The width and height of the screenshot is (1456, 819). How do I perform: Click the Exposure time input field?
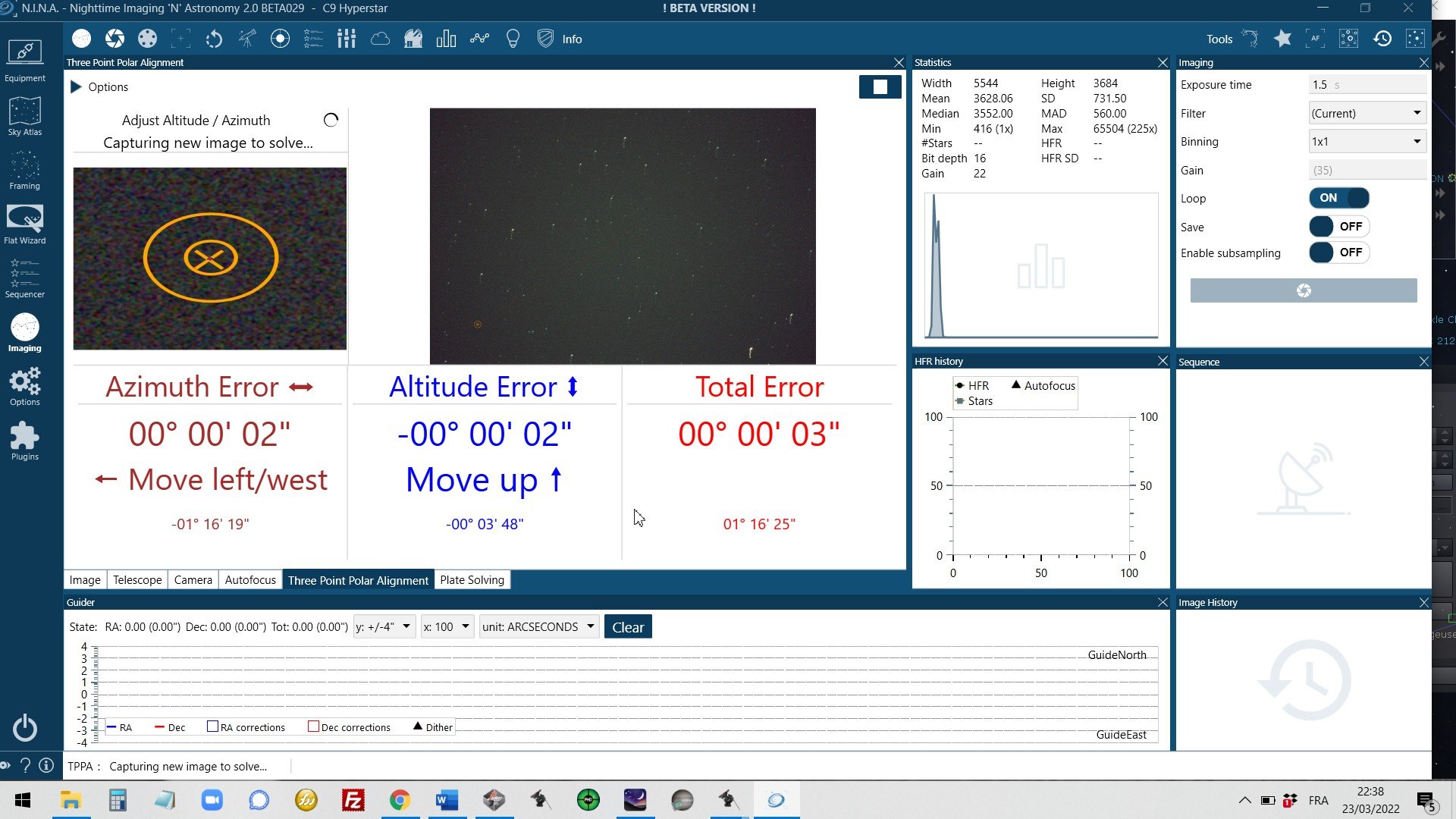[x=1367, y=85]
